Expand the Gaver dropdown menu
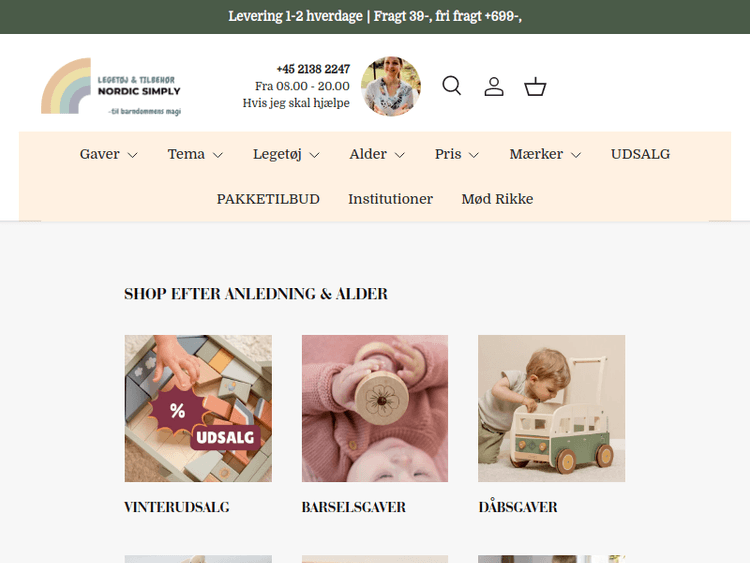Screen dimensions: 750x563 [109, 154]
